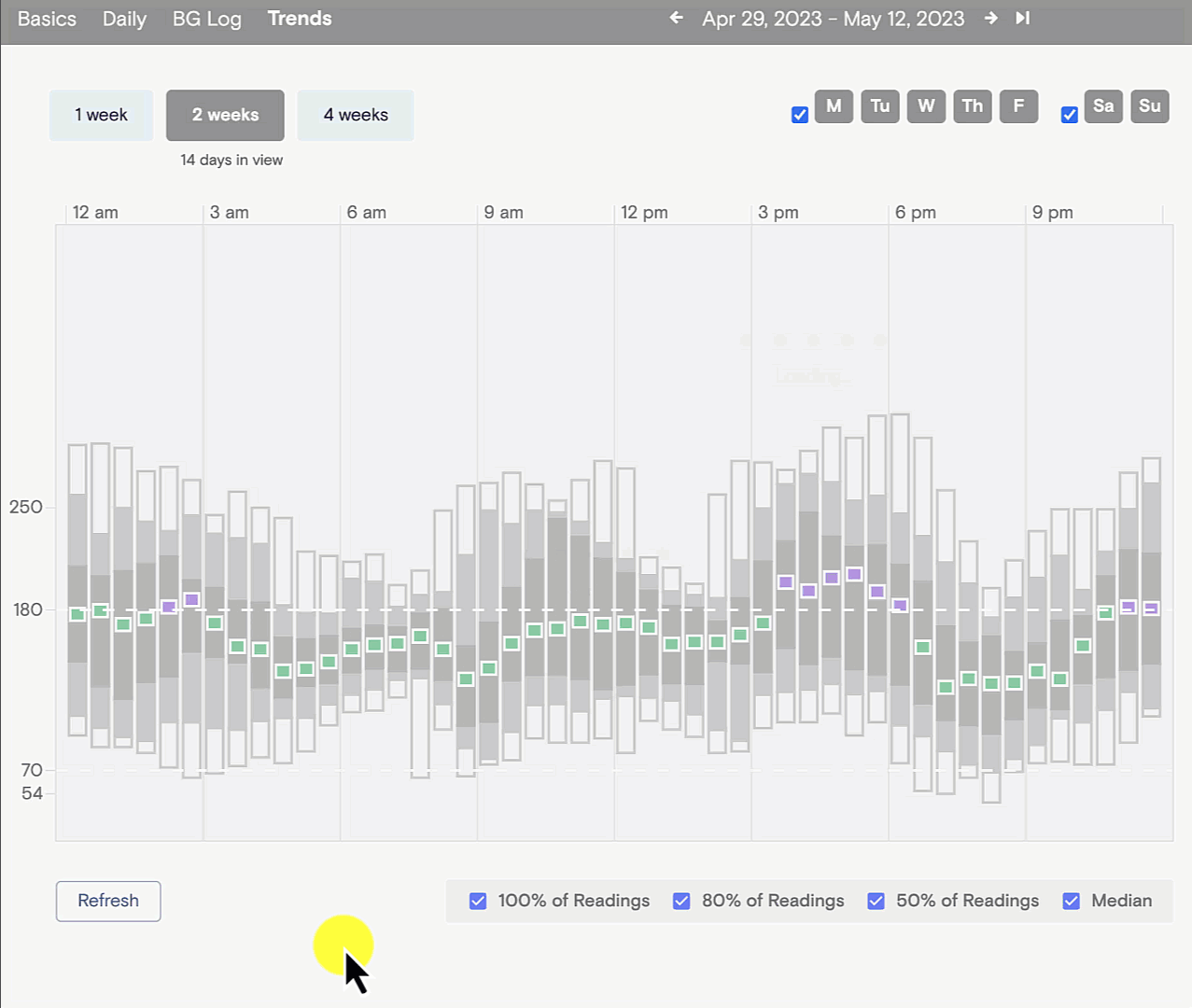1192x1008 pixels.
Task: Select the 2 weeks view
Action: [225, 115]
